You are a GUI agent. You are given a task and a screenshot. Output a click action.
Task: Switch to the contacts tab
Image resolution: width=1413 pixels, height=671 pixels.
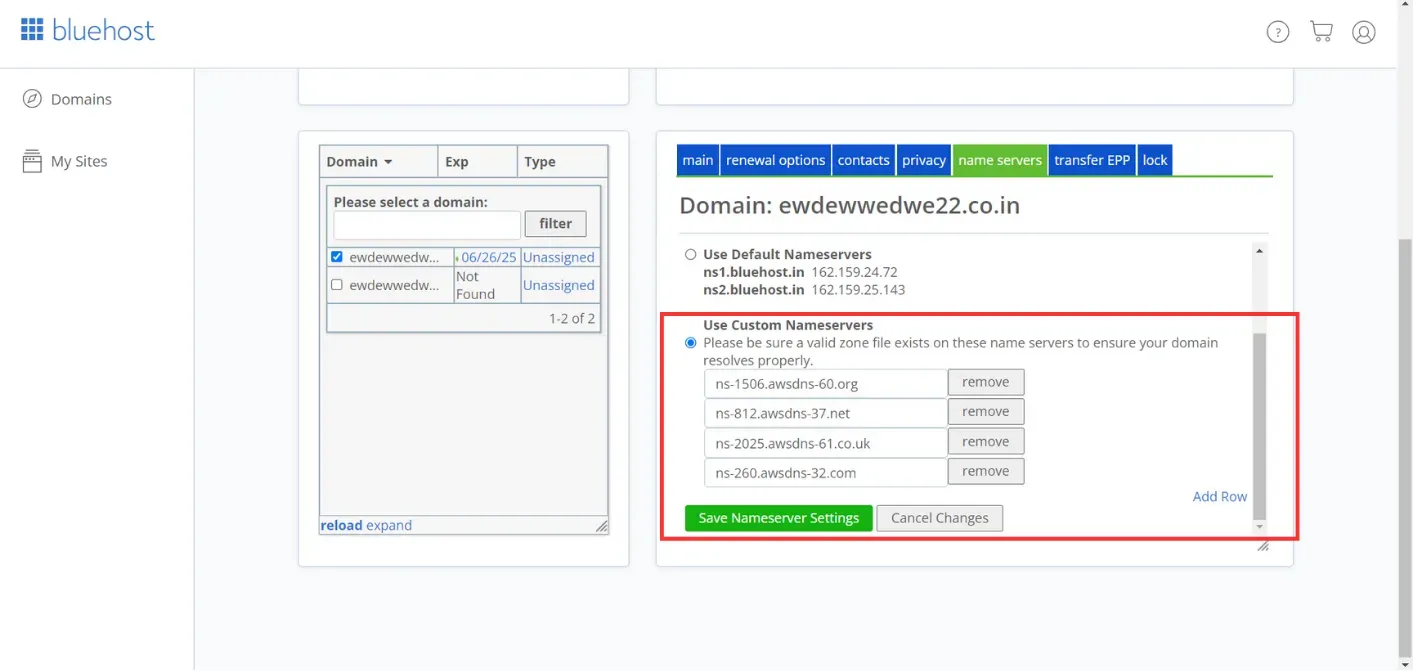pos(864,160)
